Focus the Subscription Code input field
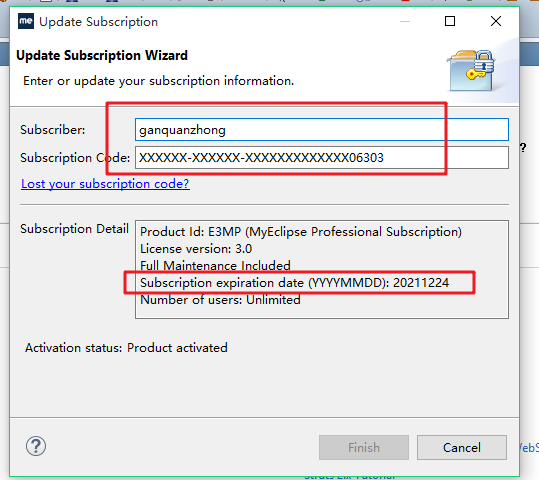The image size is (539, 480). (322, 158)
